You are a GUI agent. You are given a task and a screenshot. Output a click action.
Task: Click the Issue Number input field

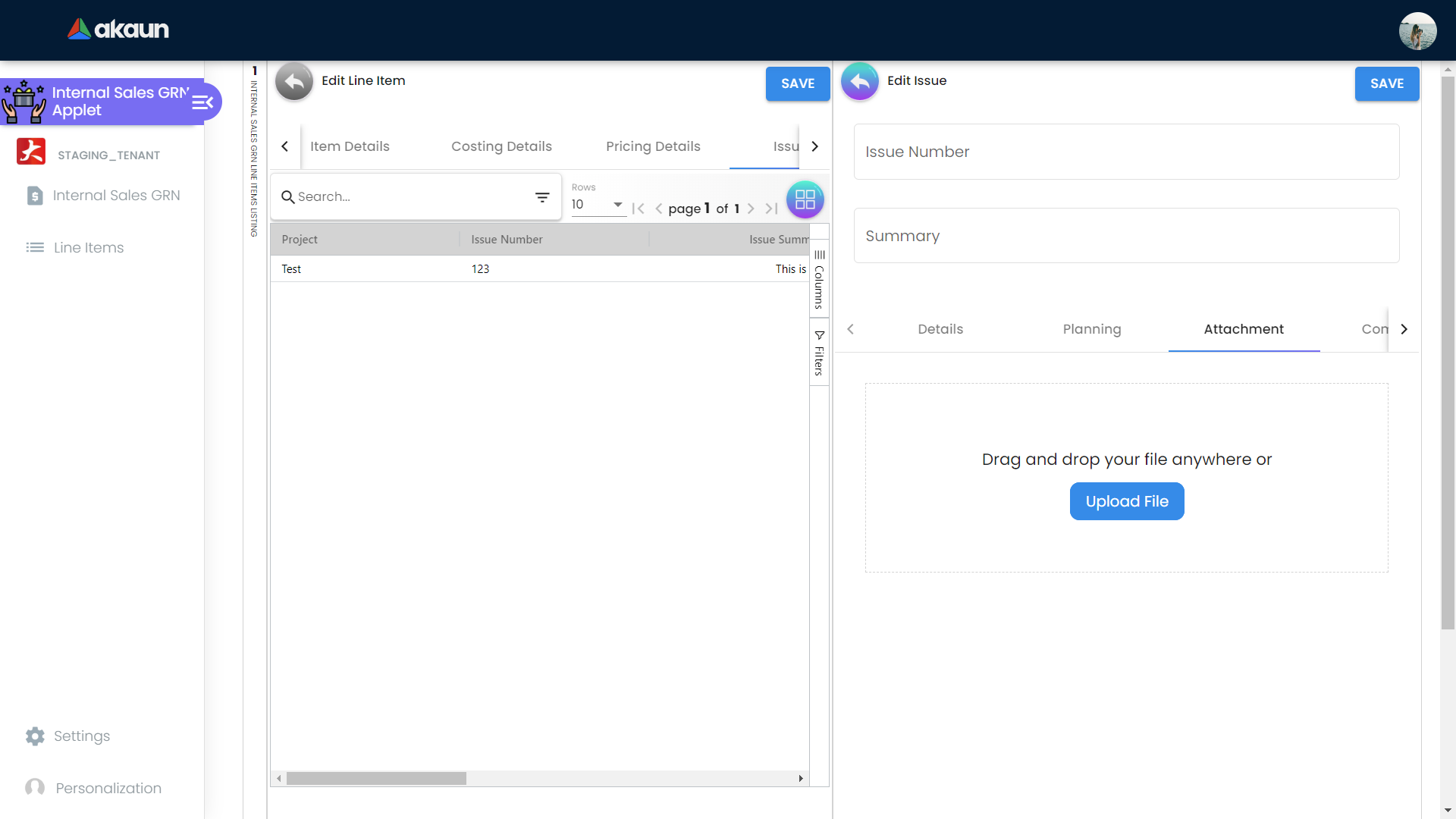(1126, 152)
